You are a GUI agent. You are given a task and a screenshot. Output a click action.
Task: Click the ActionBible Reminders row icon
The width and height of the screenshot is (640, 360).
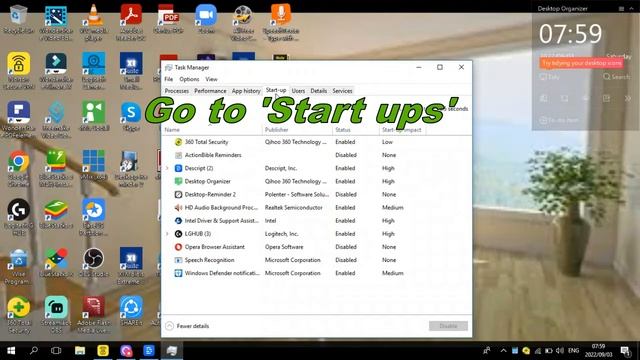(178, 155)
